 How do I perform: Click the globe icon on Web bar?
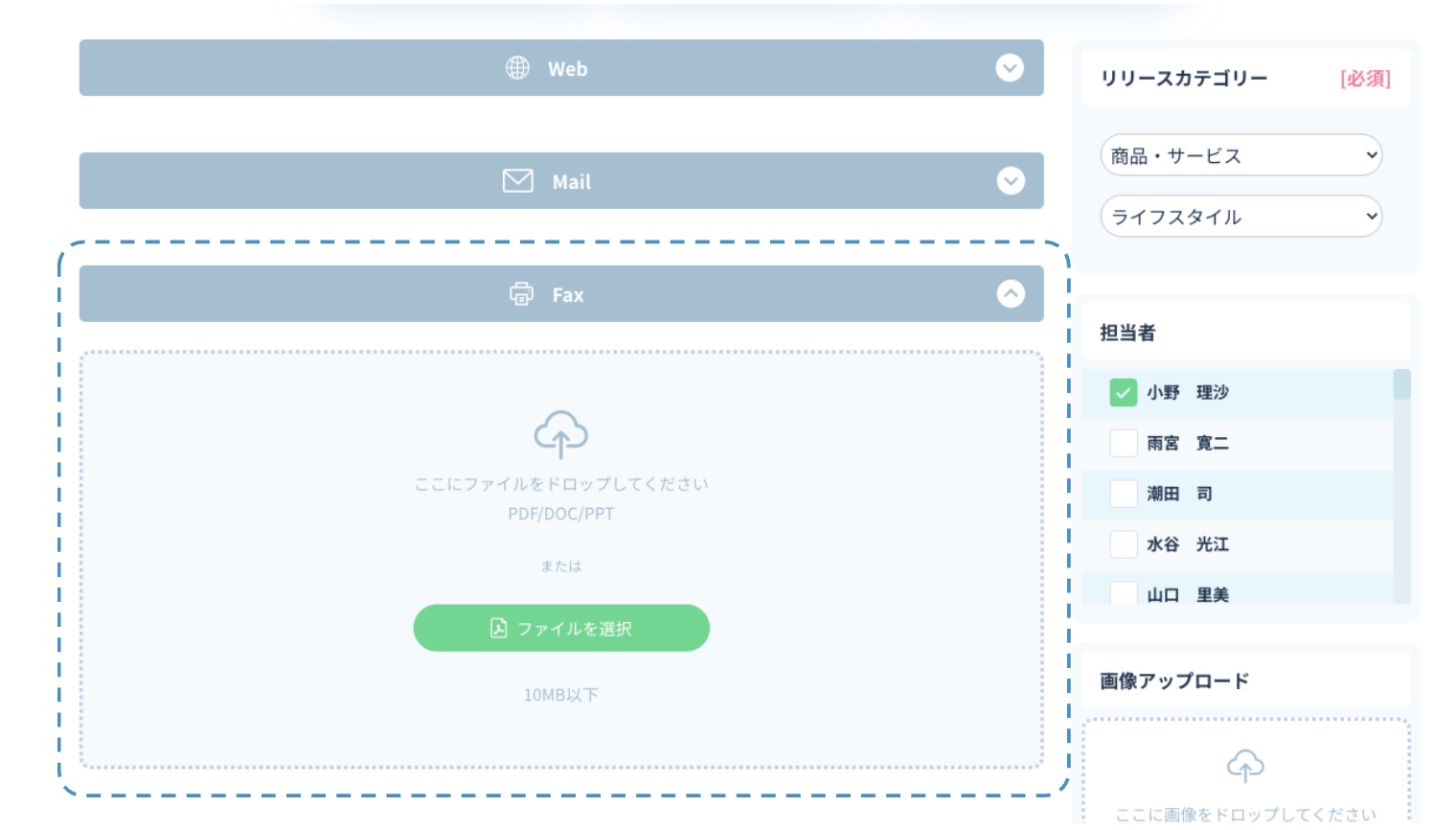pyautogui.click(x=517, y=68)
